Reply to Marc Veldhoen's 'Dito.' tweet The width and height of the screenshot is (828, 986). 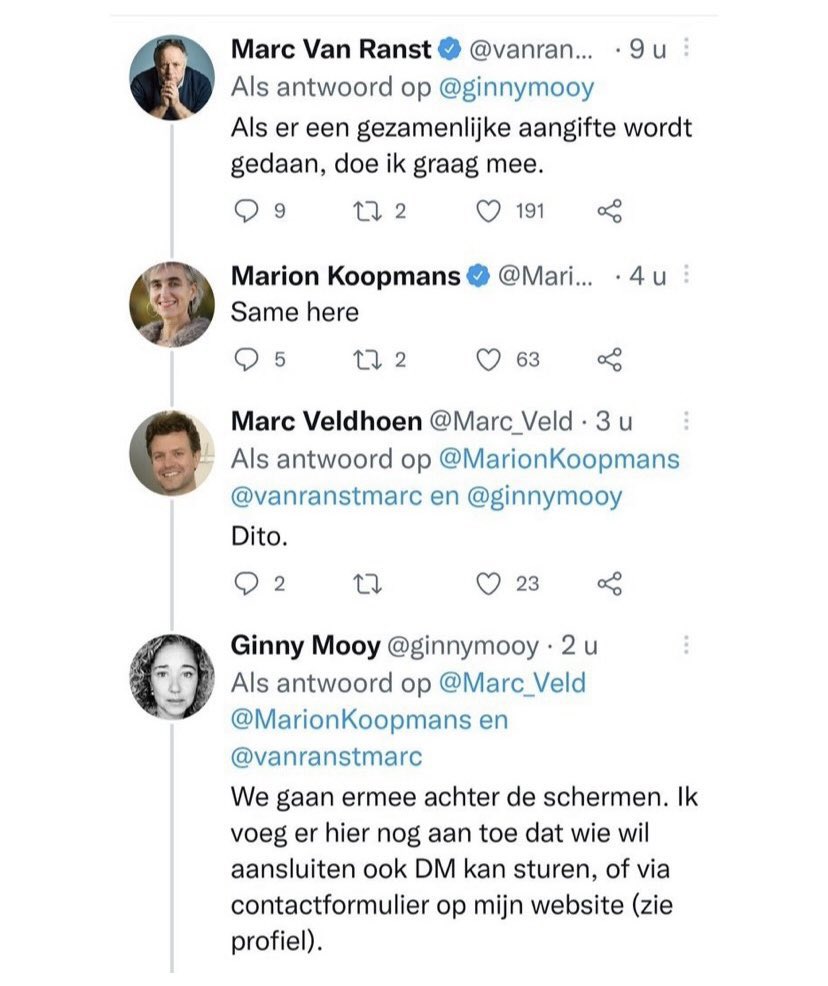click(246, 584)
